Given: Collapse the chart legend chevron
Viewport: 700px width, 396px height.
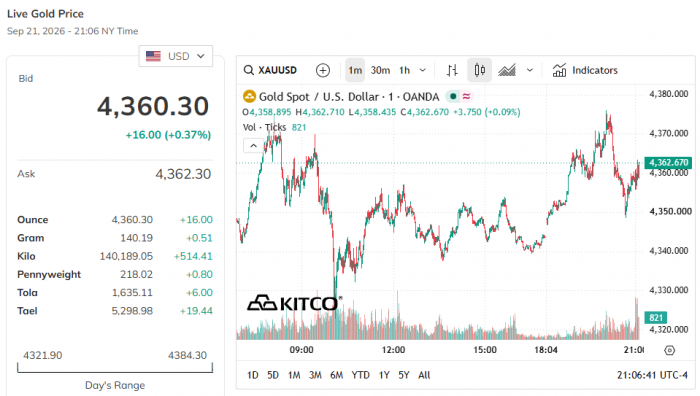Looking at the screenshot, I should pyautogui.click(x=253, y=146).
